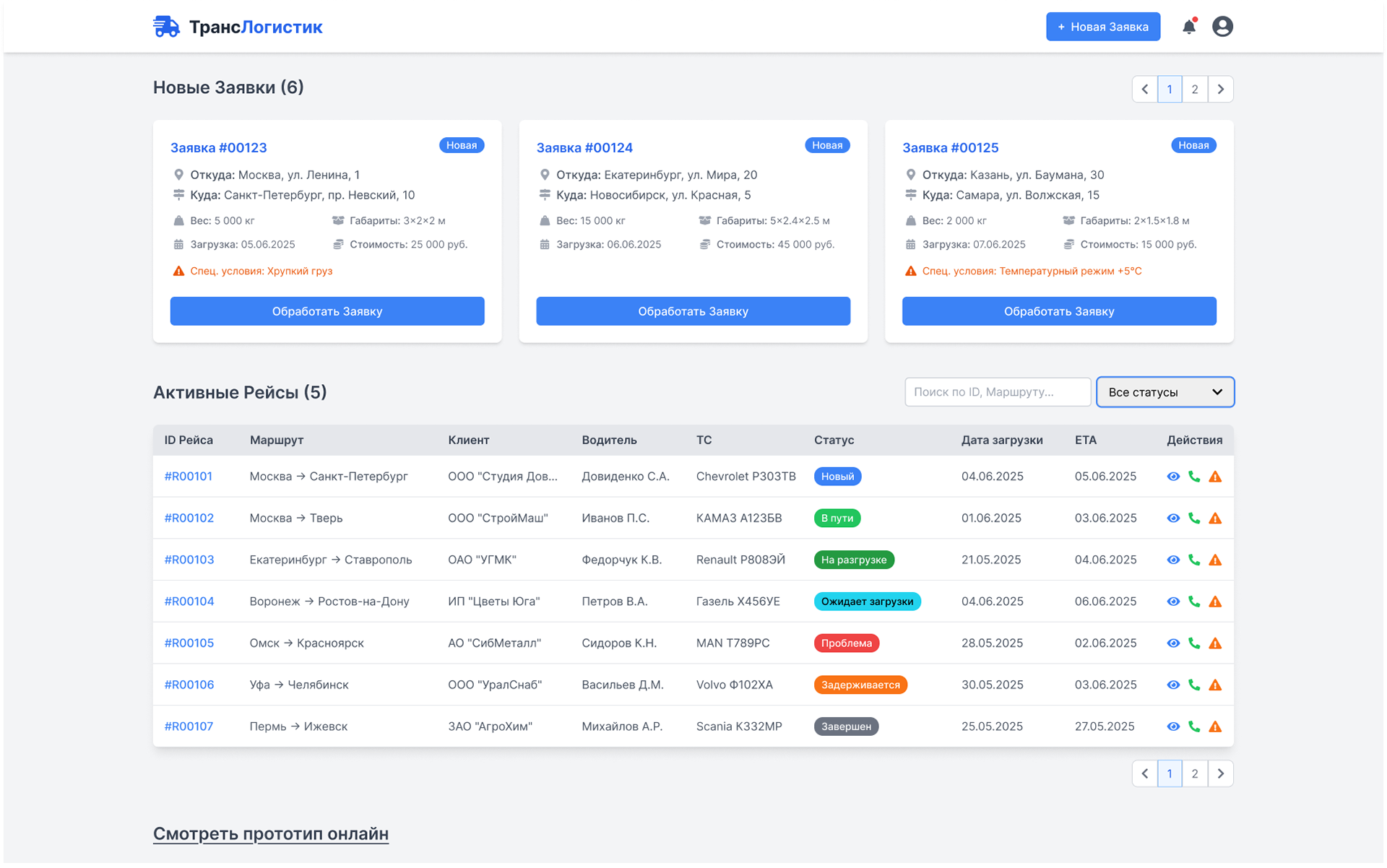Switch to page 2 of Новые Заявки

pos(1195,90)
